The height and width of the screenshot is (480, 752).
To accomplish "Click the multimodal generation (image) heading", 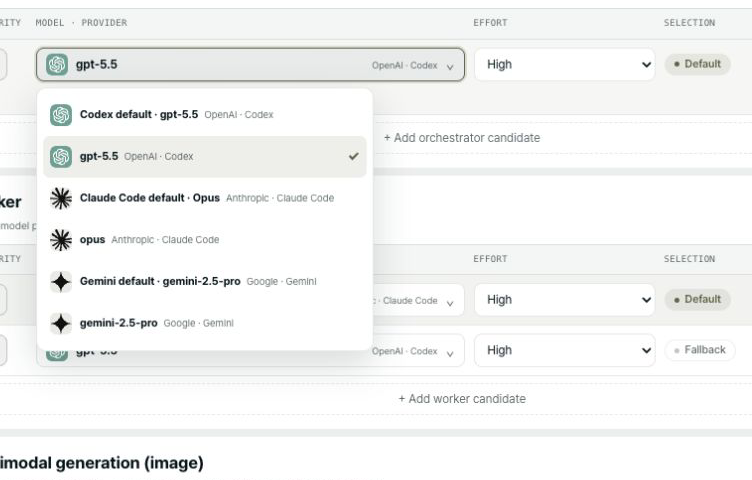I will pos(102,463).
